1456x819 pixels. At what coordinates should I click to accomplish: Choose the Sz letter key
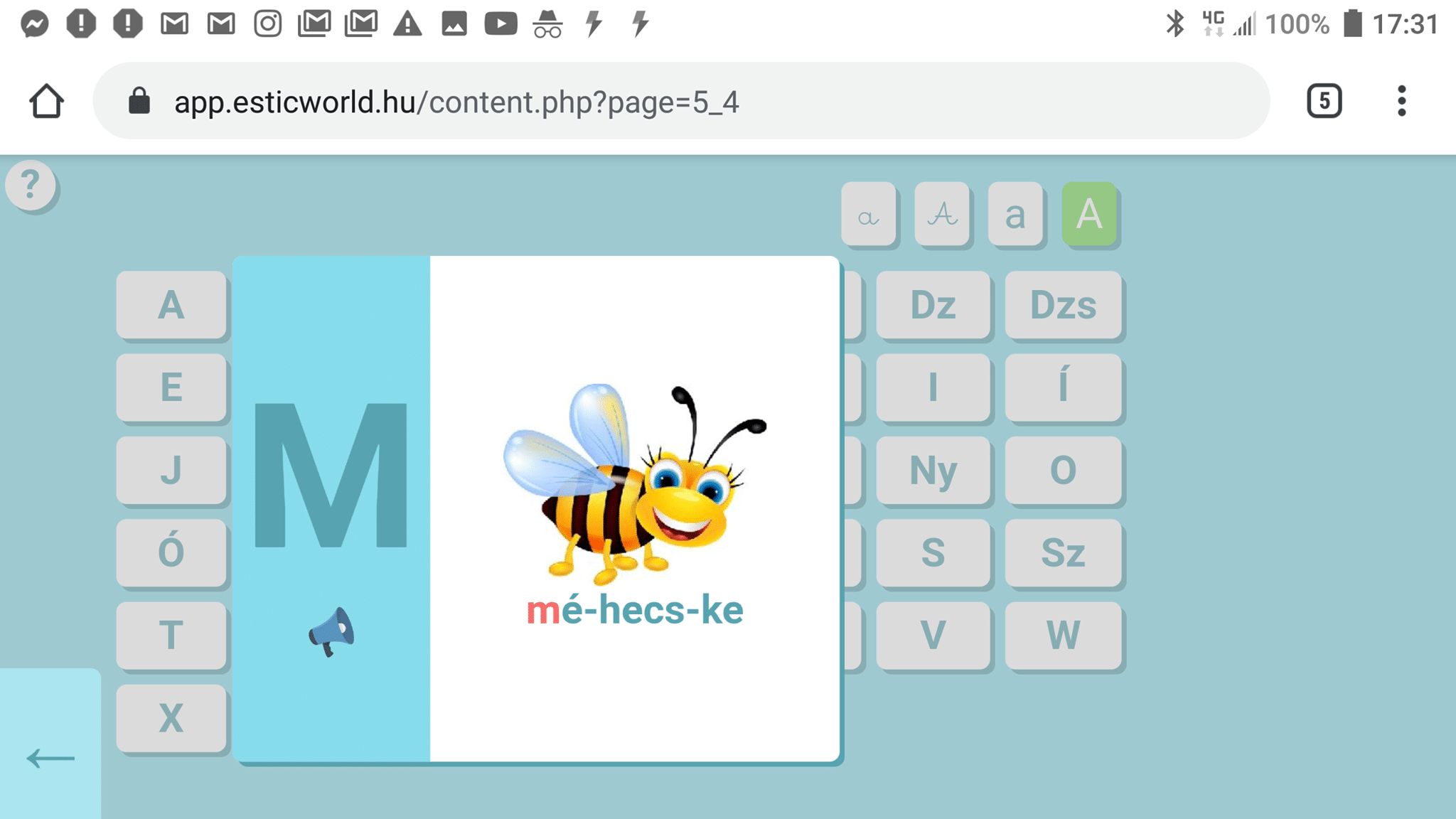(x=1063, y=552)
